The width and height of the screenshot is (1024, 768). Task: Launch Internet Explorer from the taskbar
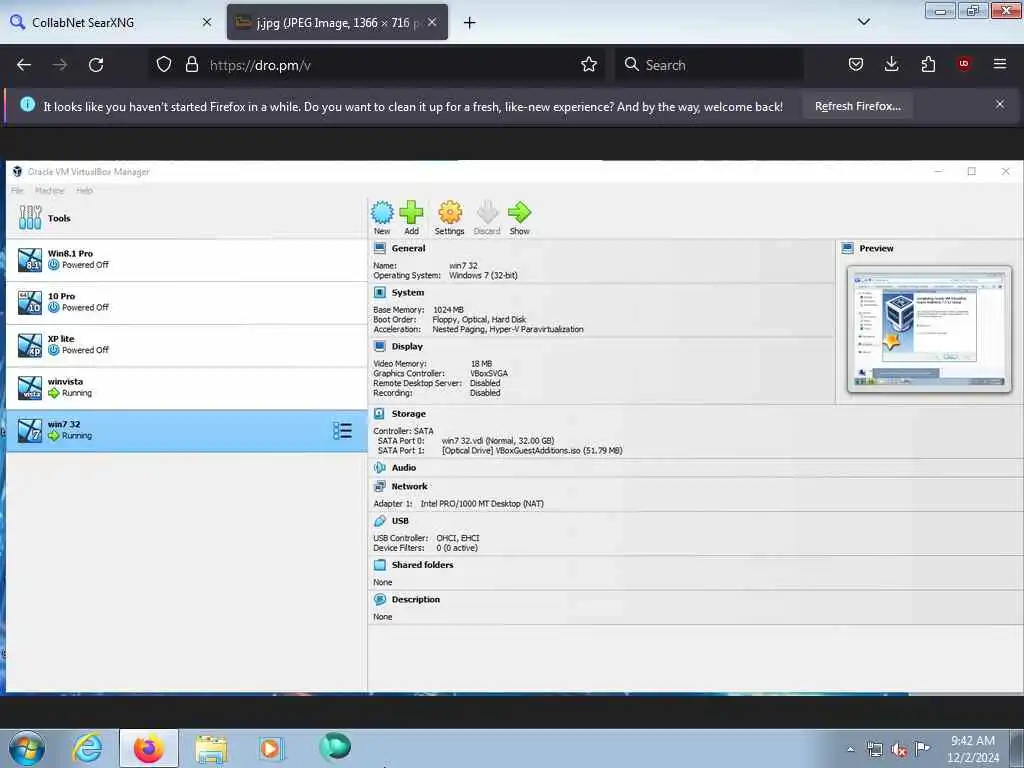coord(88,748)
